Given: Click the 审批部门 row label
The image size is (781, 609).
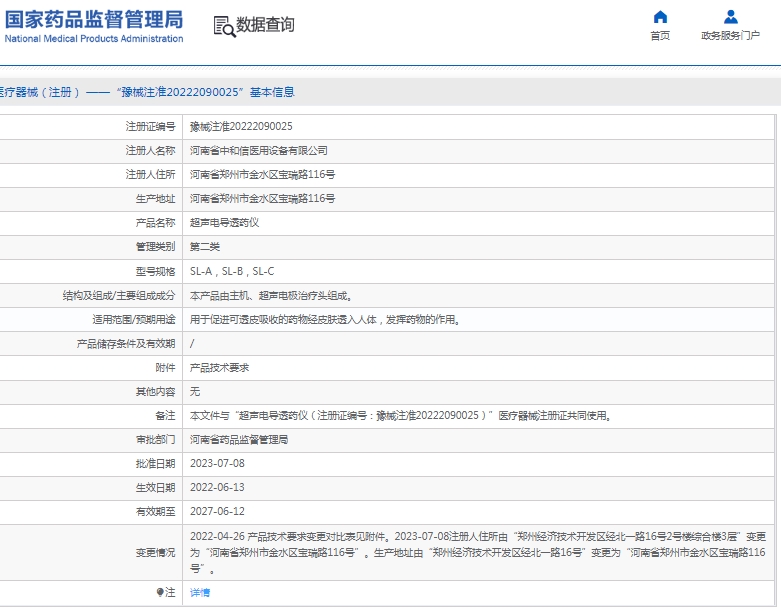Looking at the screenshot, I should 155,440.
